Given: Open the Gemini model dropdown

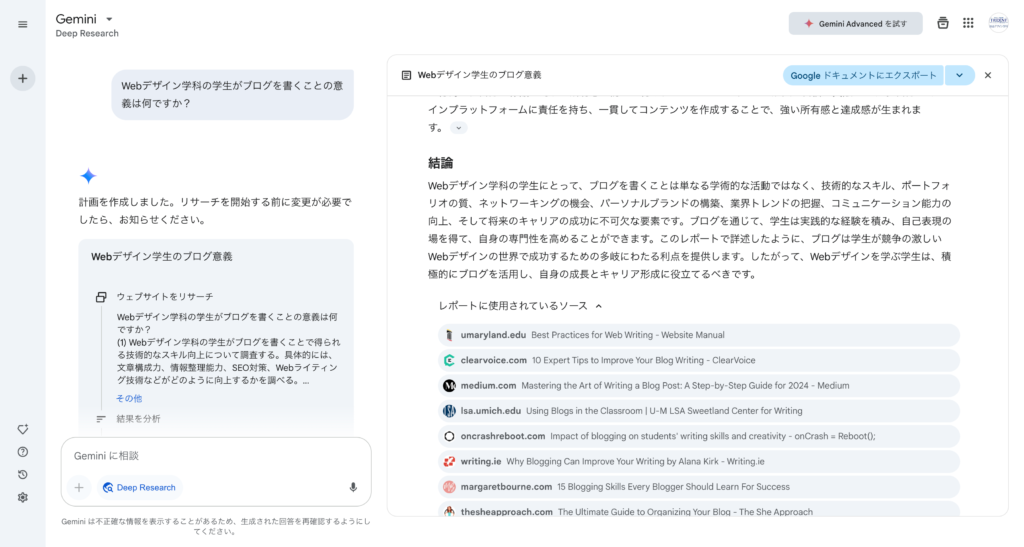Looking at the screenshot, I should [x=109, y=19].
